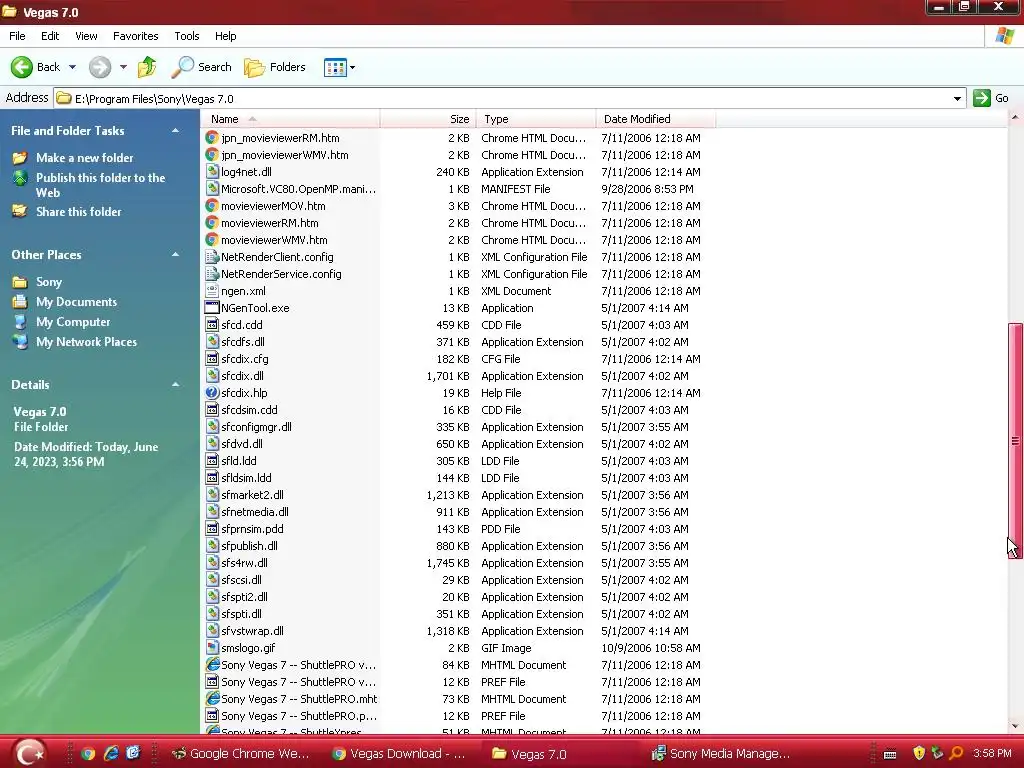Select the sfcd.cdd file icon
1024x768 pixels.
(212, 325)
